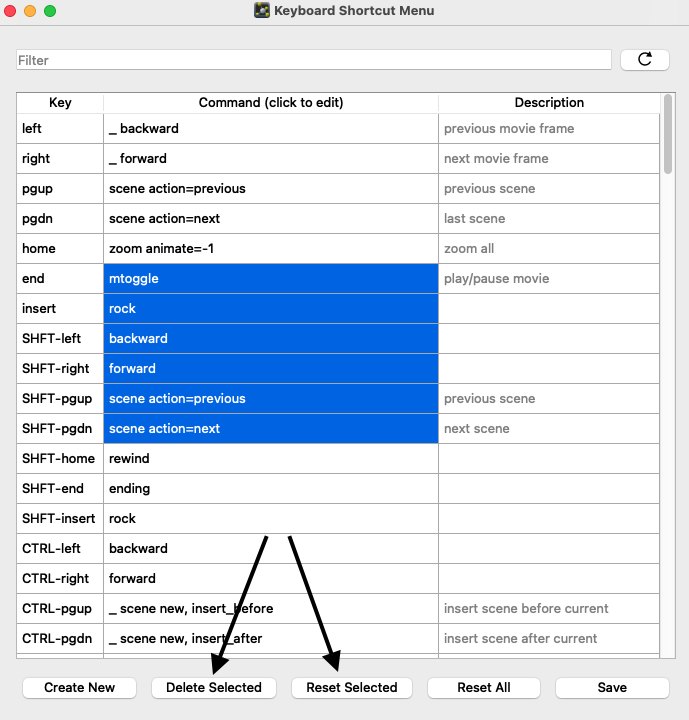Click the 'zoom all' description
The width and height of the screenshot is (689, 720).
549,248
